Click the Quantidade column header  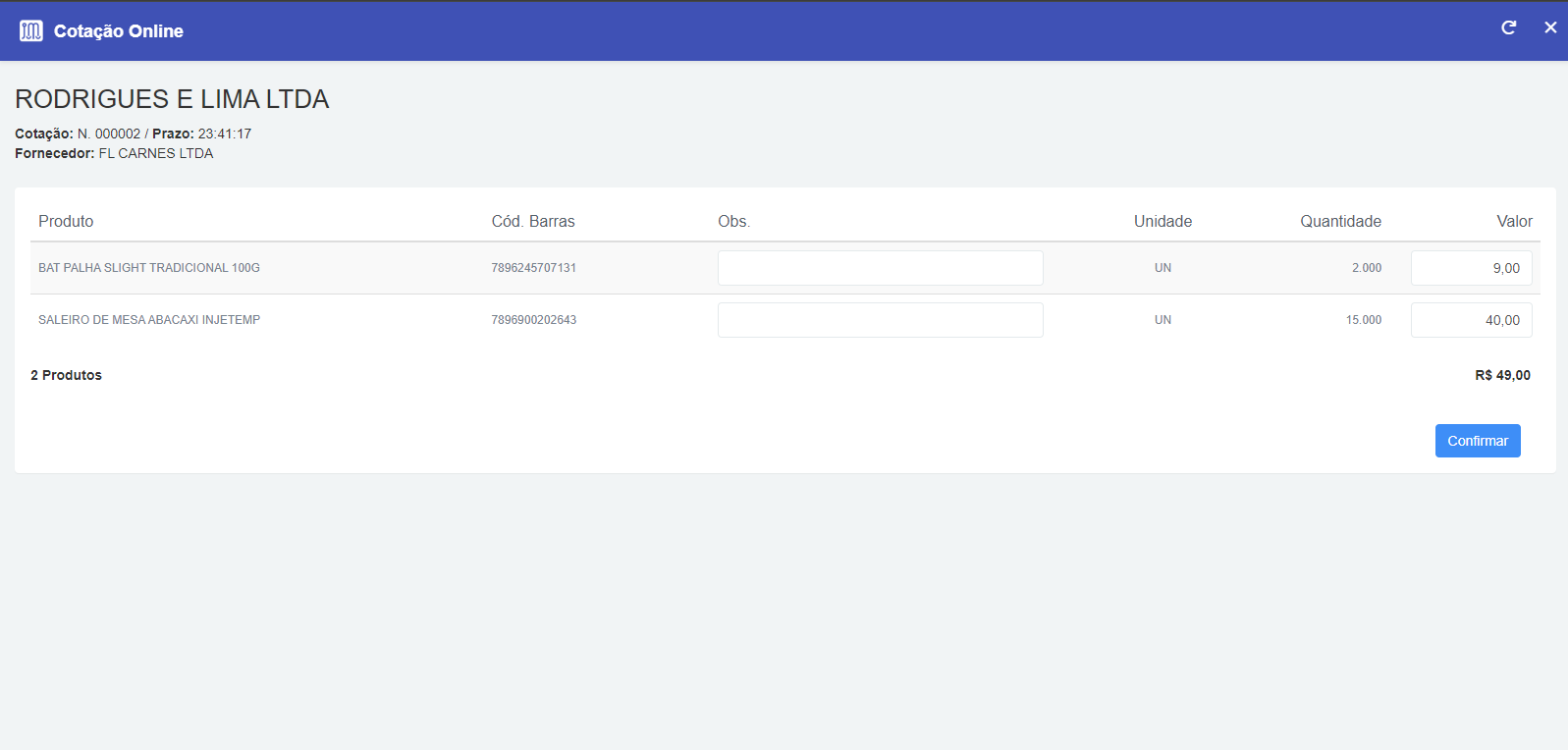tap(1340, 221)
